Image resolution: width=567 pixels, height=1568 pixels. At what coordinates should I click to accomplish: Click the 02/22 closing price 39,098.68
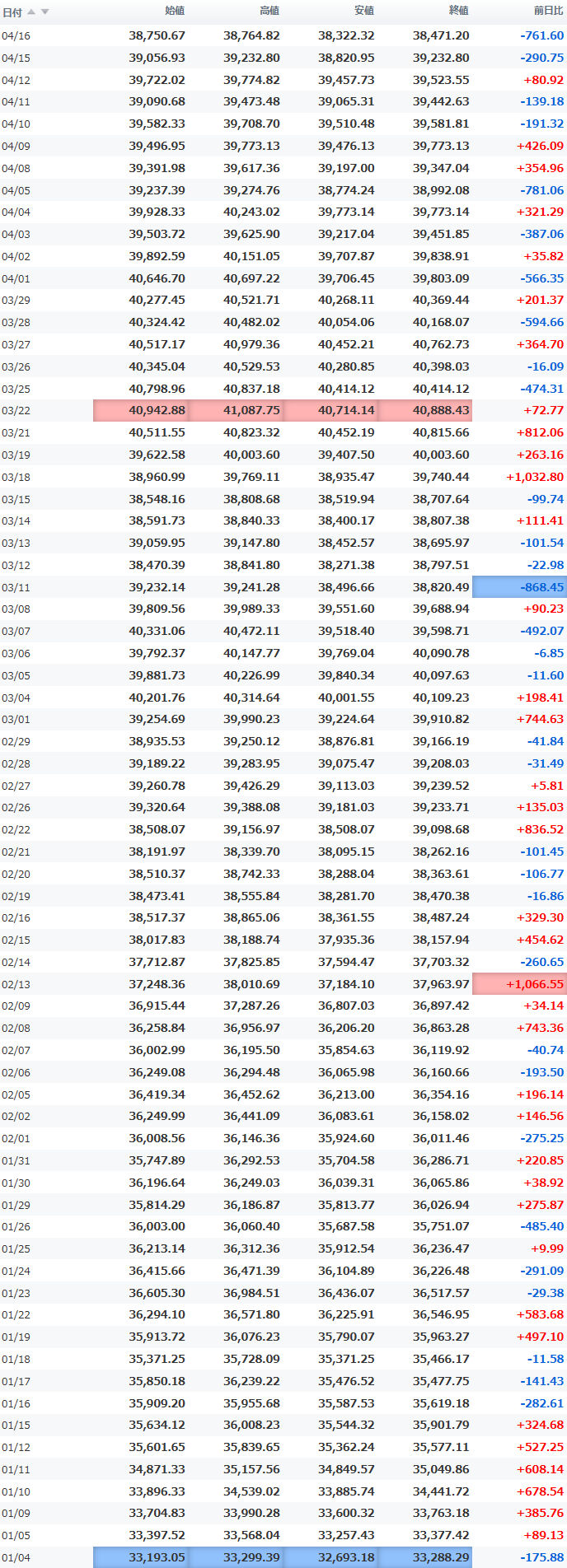pyautogui.click(x=441, y=829)
